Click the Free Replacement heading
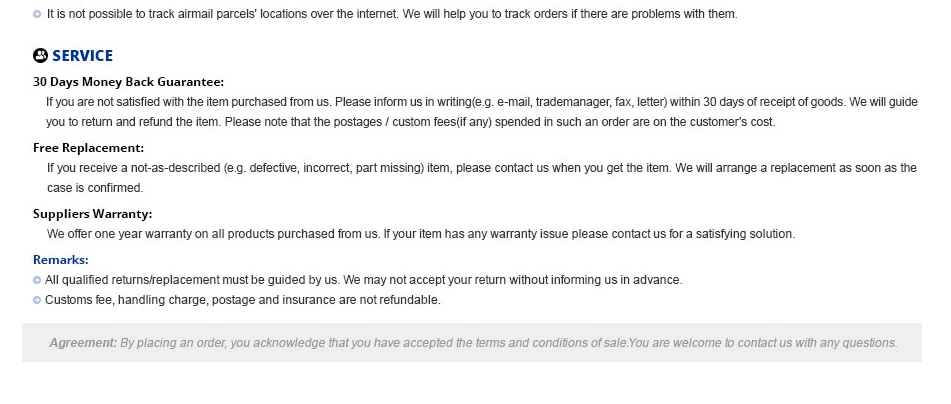Screen dimensions: 951x404 coord(89,148)
